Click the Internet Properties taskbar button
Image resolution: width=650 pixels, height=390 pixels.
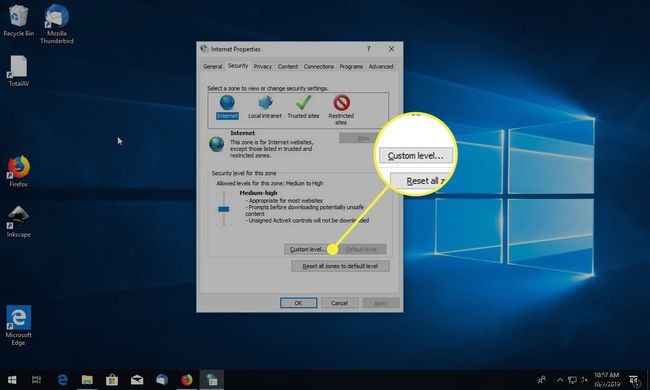(212, 380)
